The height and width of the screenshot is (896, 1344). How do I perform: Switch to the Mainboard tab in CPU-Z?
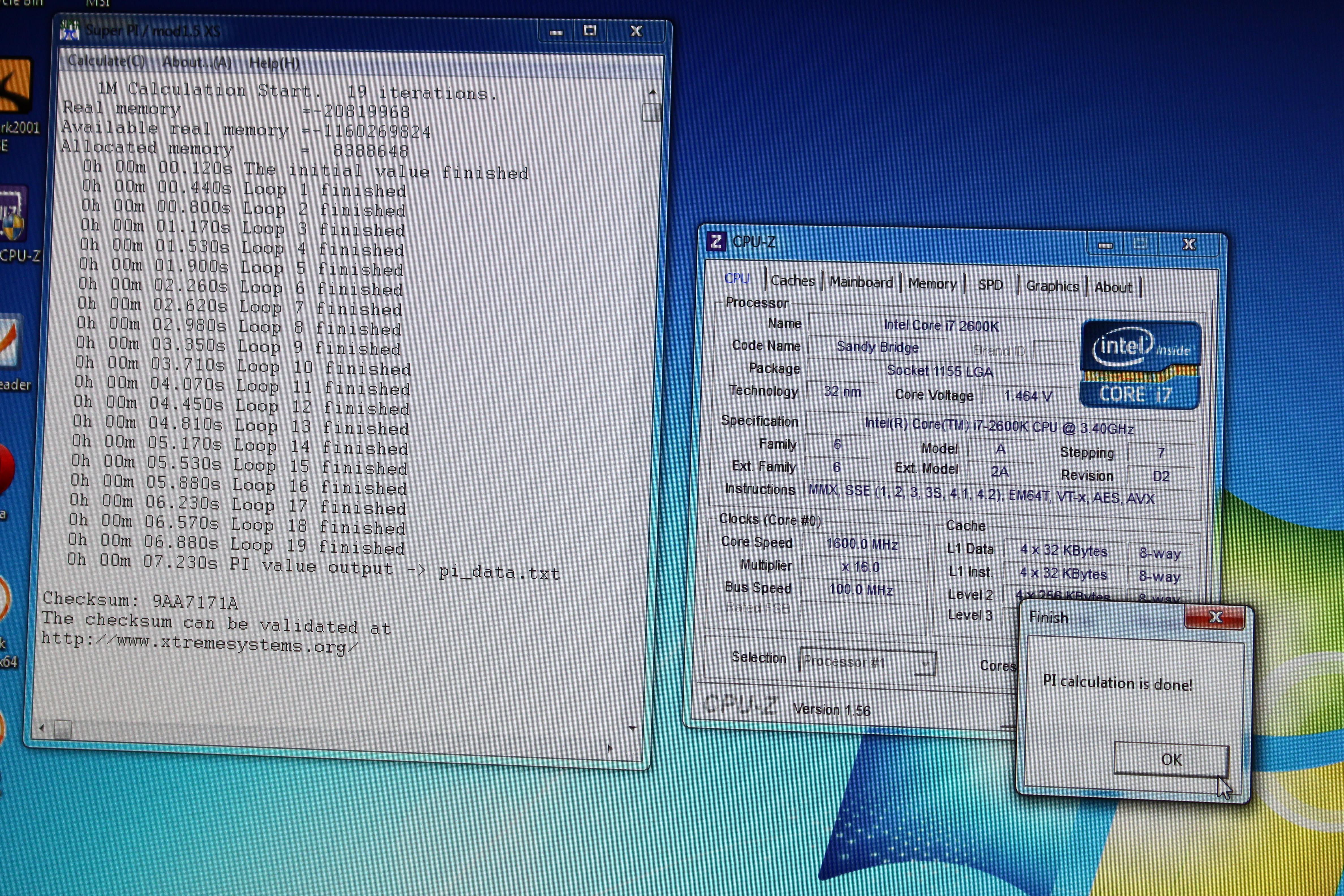tap(861, 282)
